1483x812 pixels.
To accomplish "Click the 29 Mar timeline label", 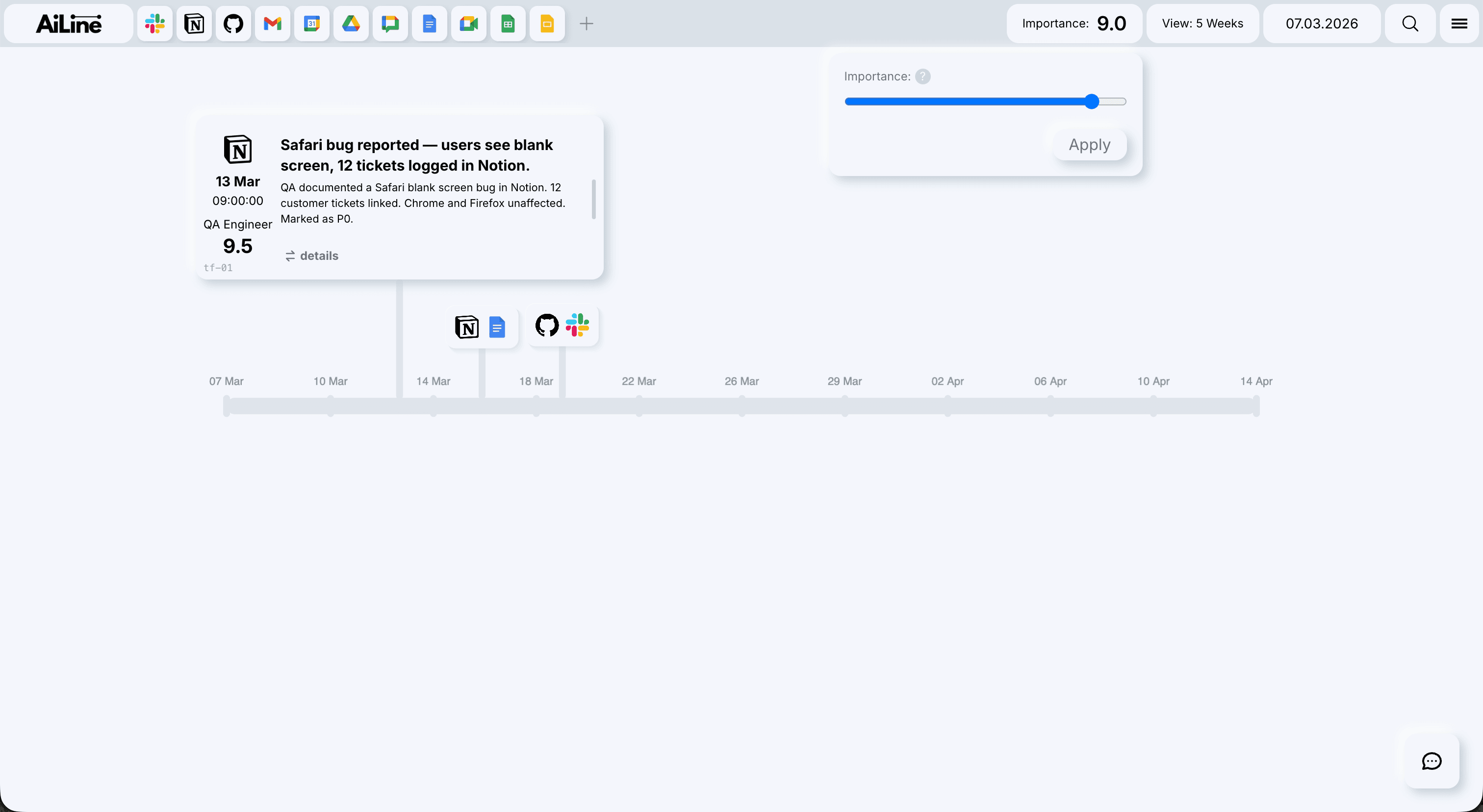I will click(844, 381).
